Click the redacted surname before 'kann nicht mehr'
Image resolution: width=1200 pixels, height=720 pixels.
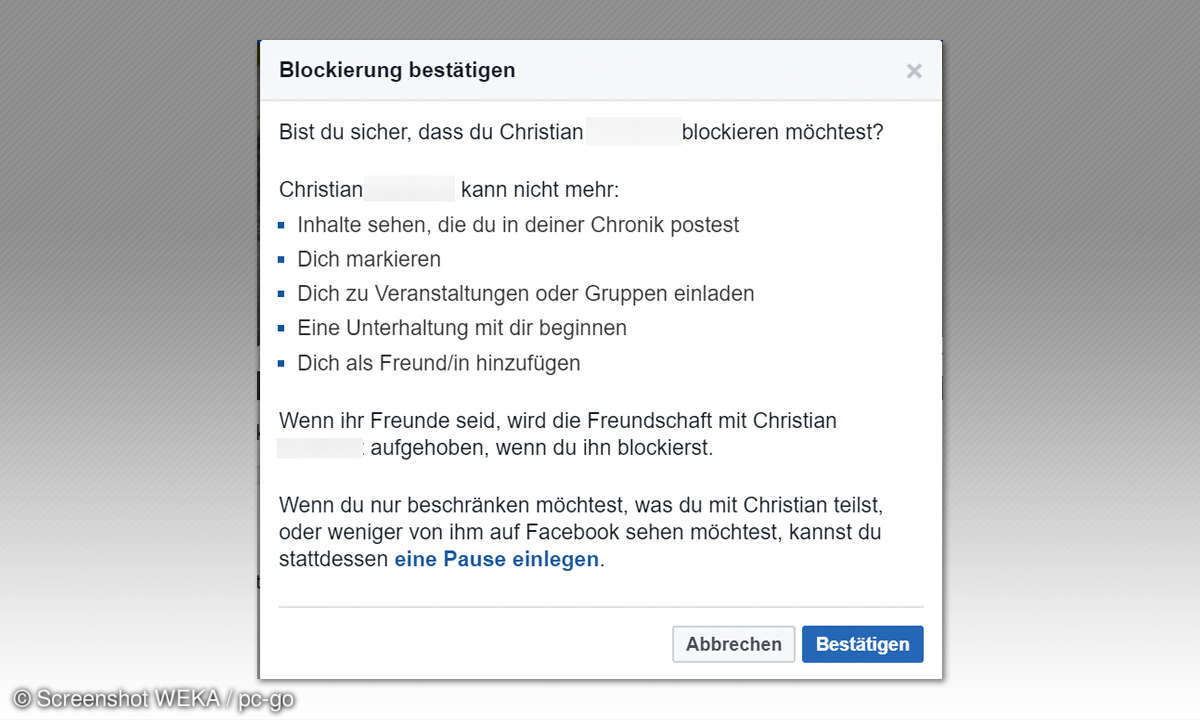(410, 190)
